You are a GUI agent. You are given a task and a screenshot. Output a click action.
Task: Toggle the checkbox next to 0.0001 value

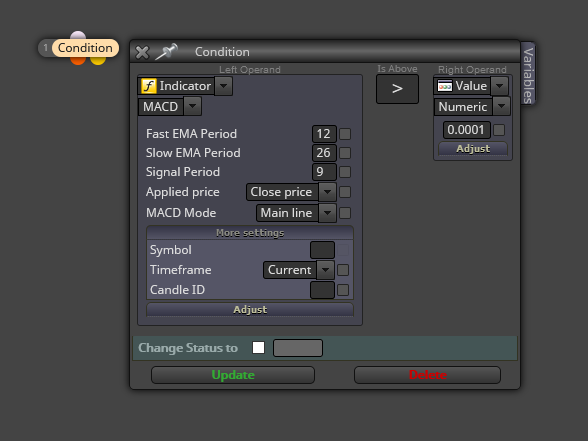[x=499, y=130]
